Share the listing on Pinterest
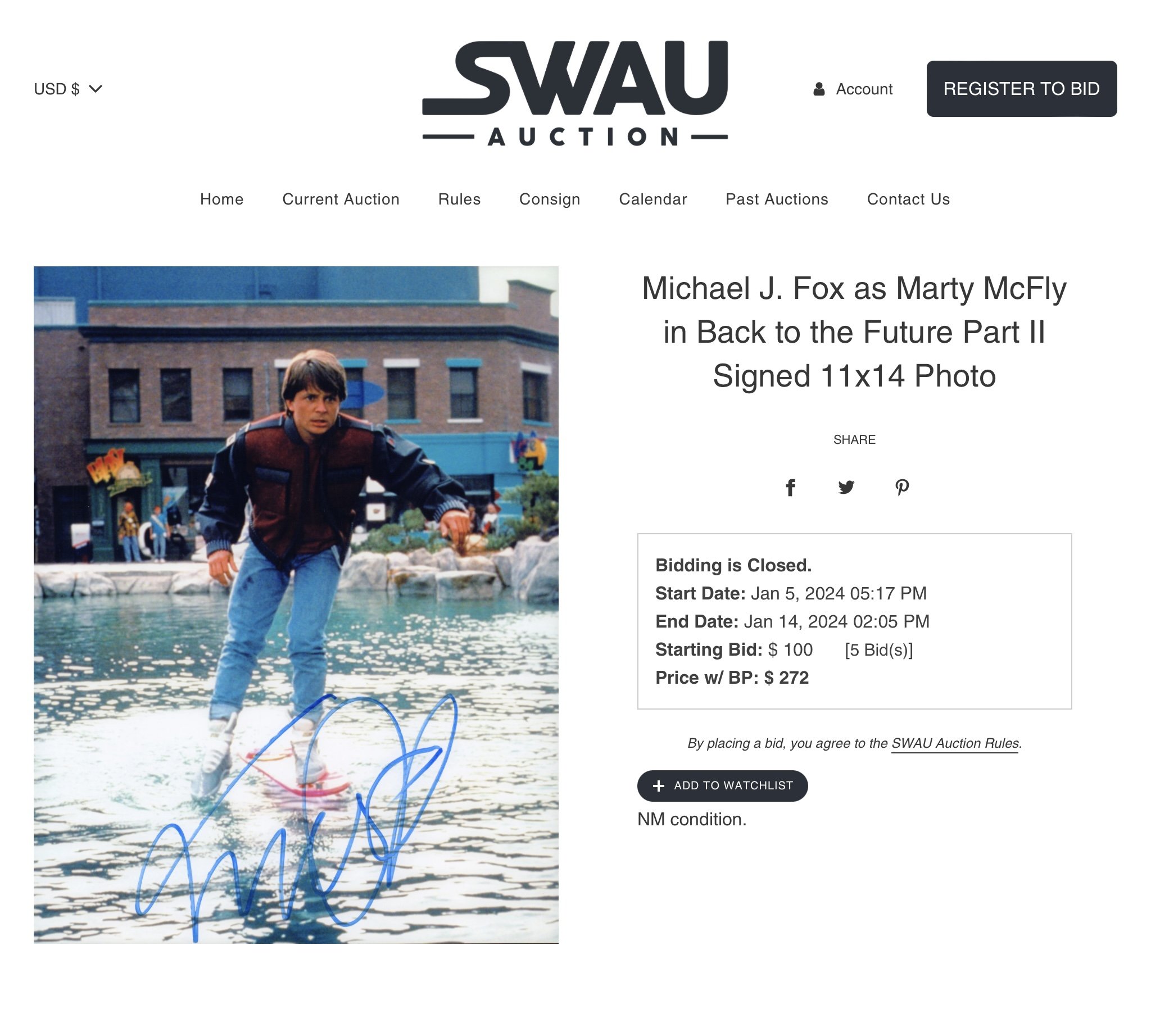1151x1036 pixels. pos(901,487)
